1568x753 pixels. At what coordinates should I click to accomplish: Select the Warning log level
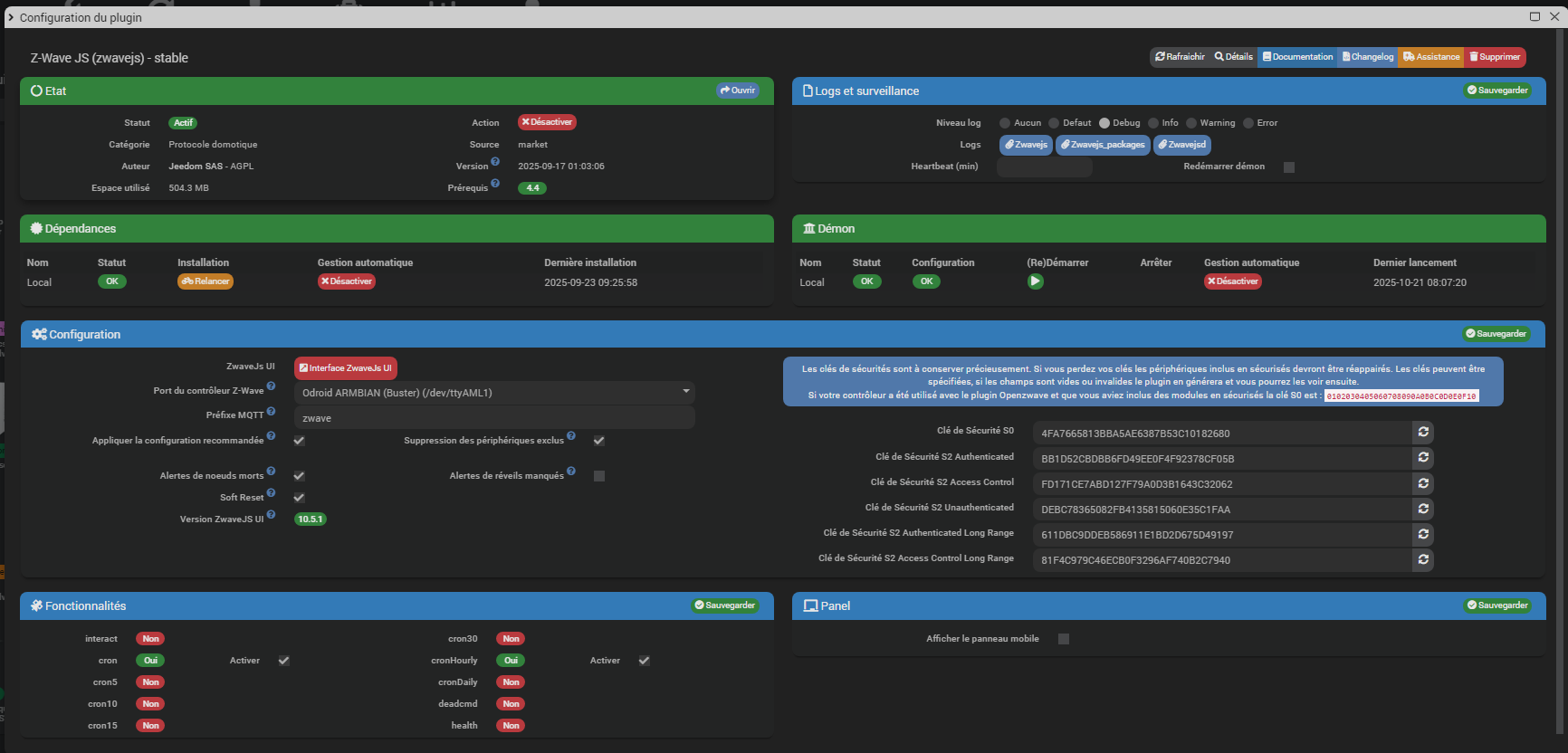pos(1191,123)
